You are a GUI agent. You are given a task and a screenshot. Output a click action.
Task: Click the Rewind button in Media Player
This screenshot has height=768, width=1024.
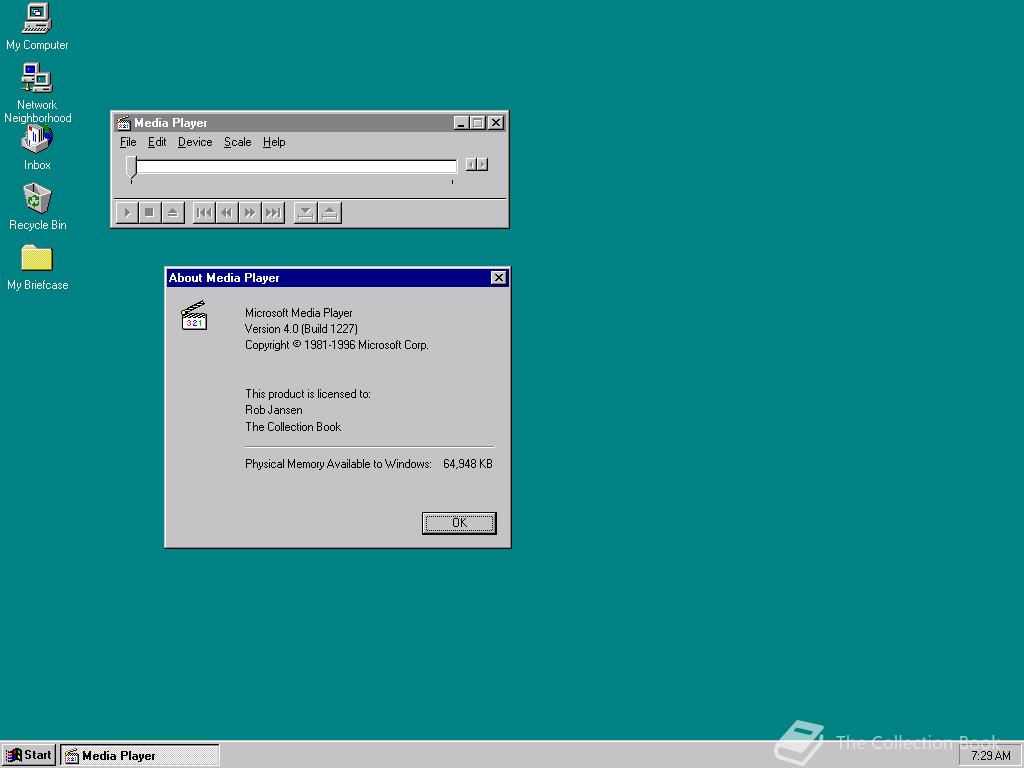227,213
